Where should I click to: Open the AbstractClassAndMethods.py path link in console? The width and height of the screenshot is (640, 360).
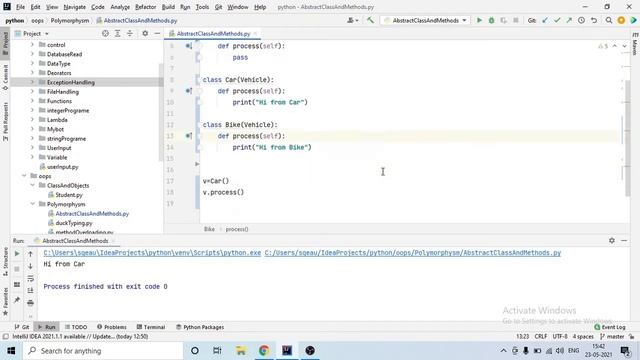click(413, 253)
